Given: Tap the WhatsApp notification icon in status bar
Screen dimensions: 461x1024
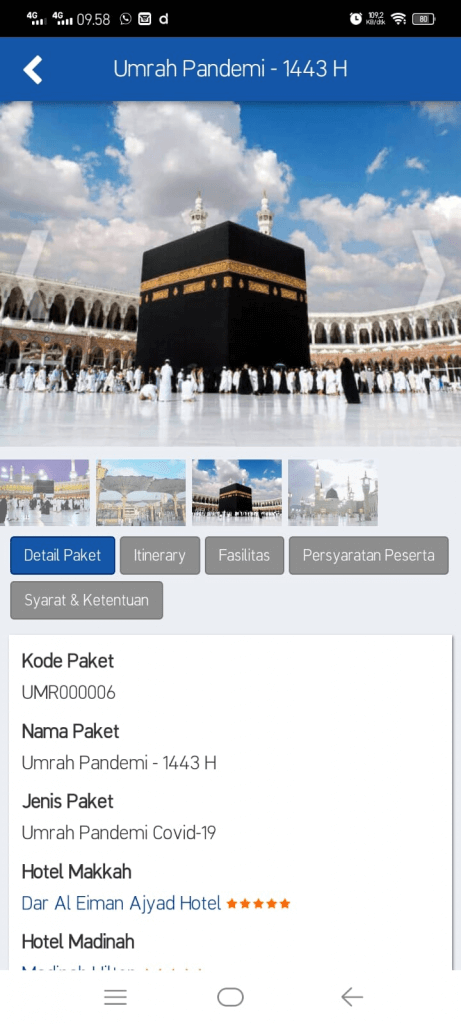Looking at the screenshot, I should [x=126, y=19].
